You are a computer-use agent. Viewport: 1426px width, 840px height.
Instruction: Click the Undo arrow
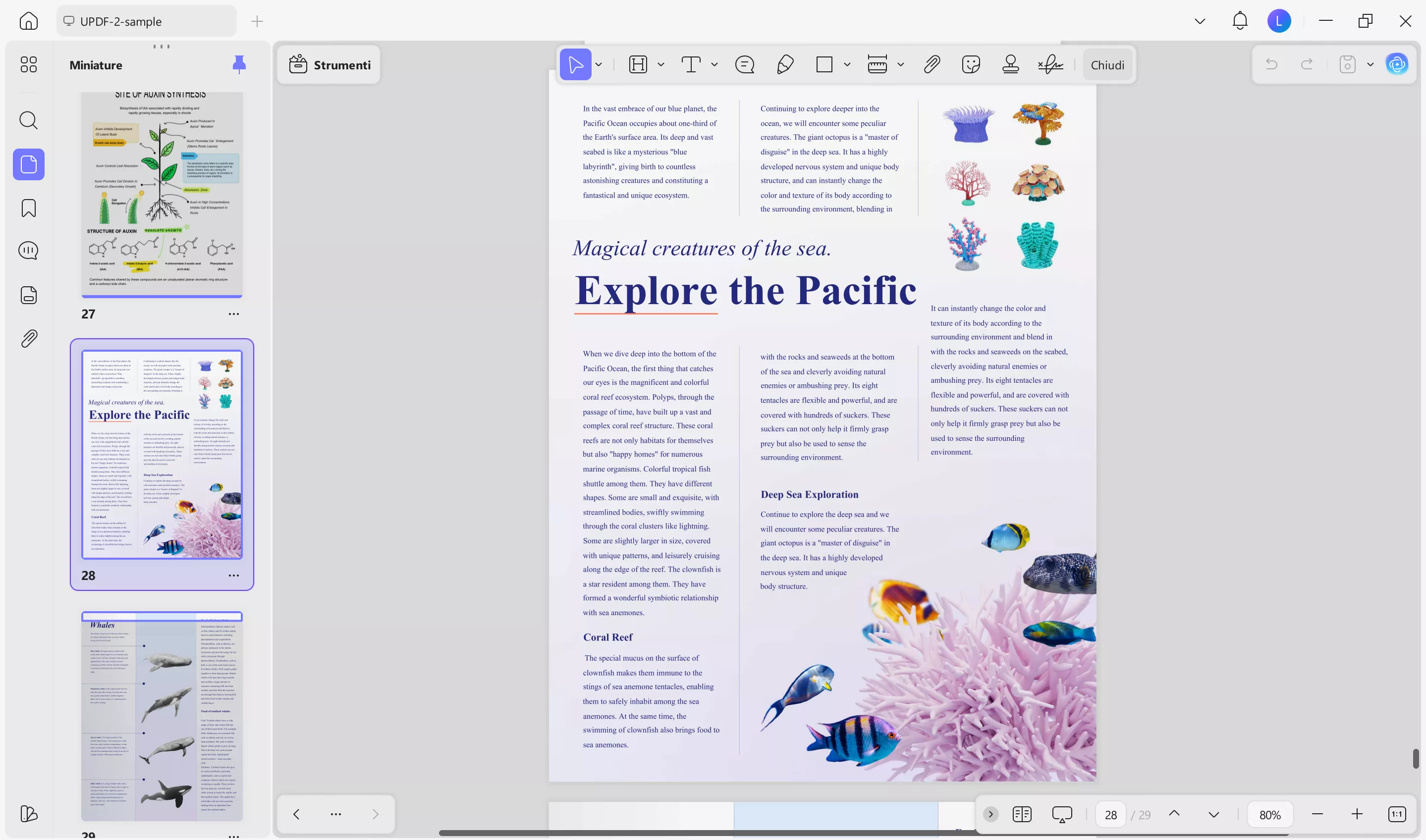[x=1271, y=64]
